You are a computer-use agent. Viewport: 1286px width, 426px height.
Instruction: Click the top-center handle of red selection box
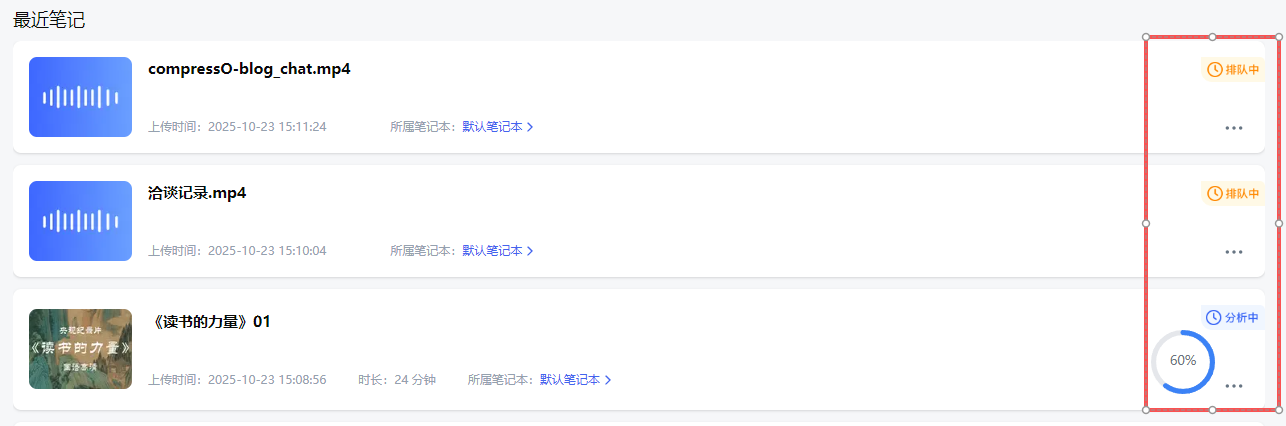coord(1213,37)
